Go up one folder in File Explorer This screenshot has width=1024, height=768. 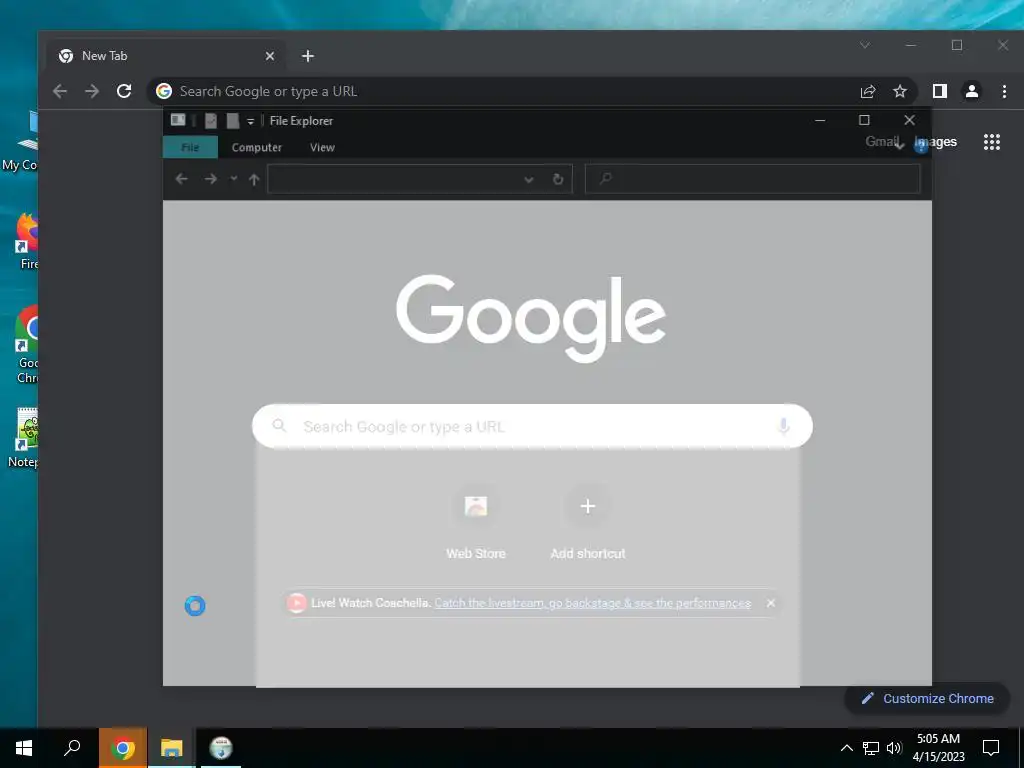tap(254, 179)
